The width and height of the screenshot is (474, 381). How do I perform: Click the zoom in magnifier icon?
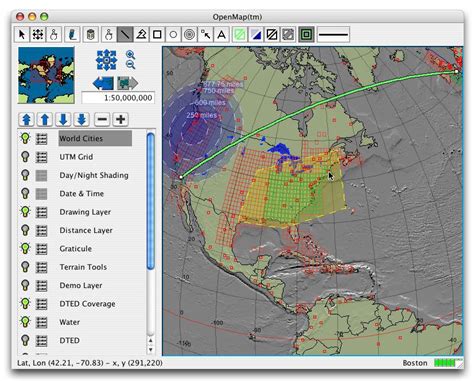click(130, 54)
